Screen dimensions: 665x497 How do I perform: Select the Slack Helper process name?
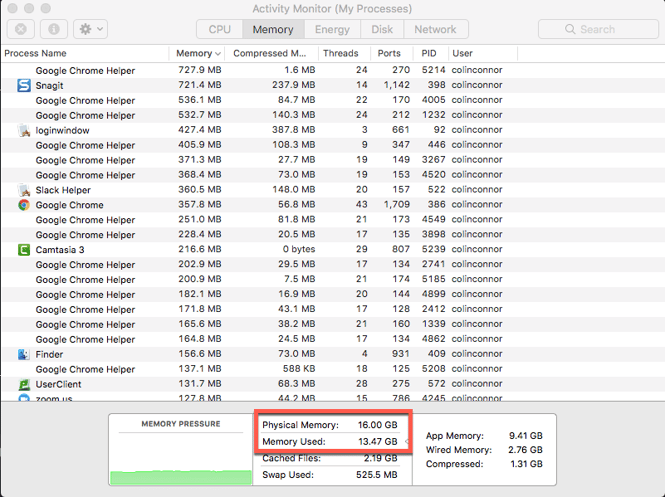pyautogui.click(x=63, y=190)
